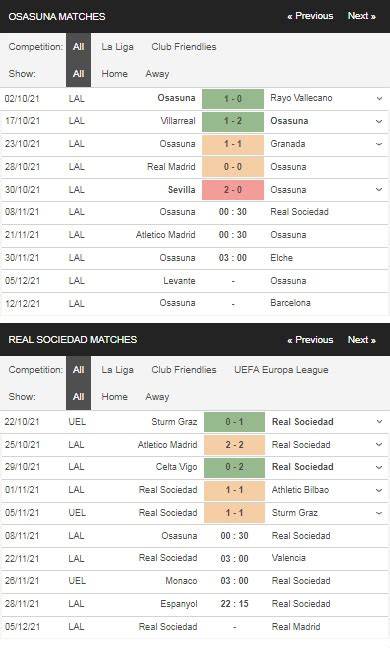Select La Liga filter in Osasuna matches
This screenshot has width=390, height=648.
[x=117, y=47]
